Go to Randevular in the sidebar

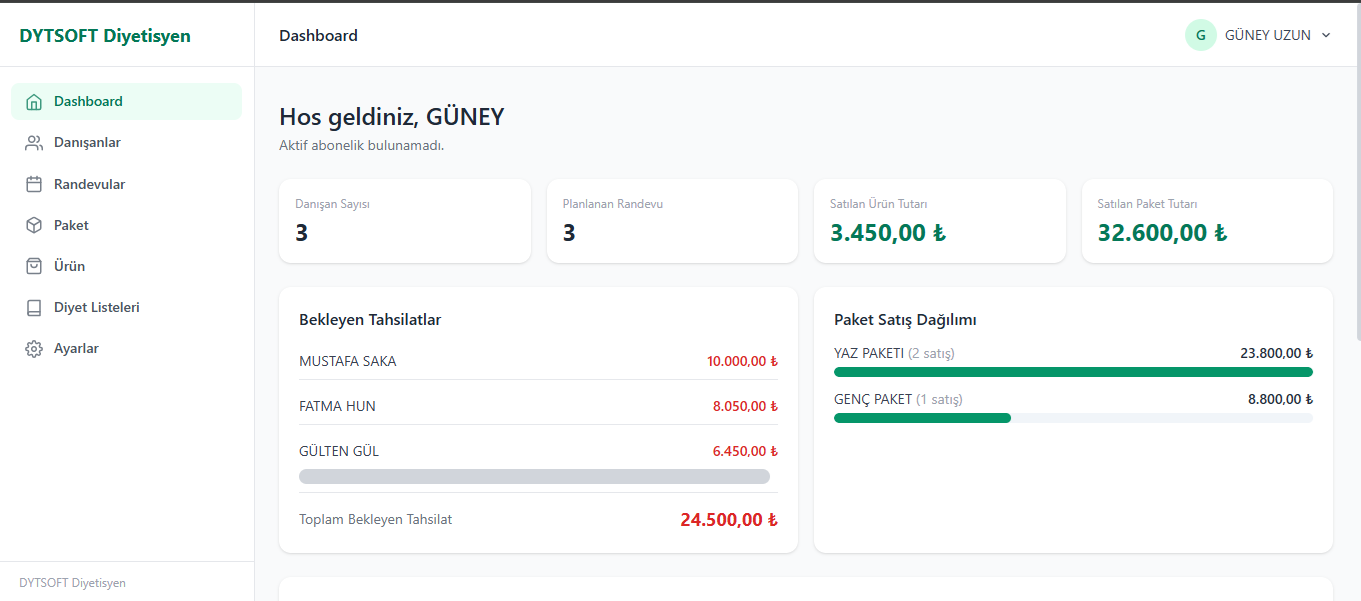(x=126, y=184)
